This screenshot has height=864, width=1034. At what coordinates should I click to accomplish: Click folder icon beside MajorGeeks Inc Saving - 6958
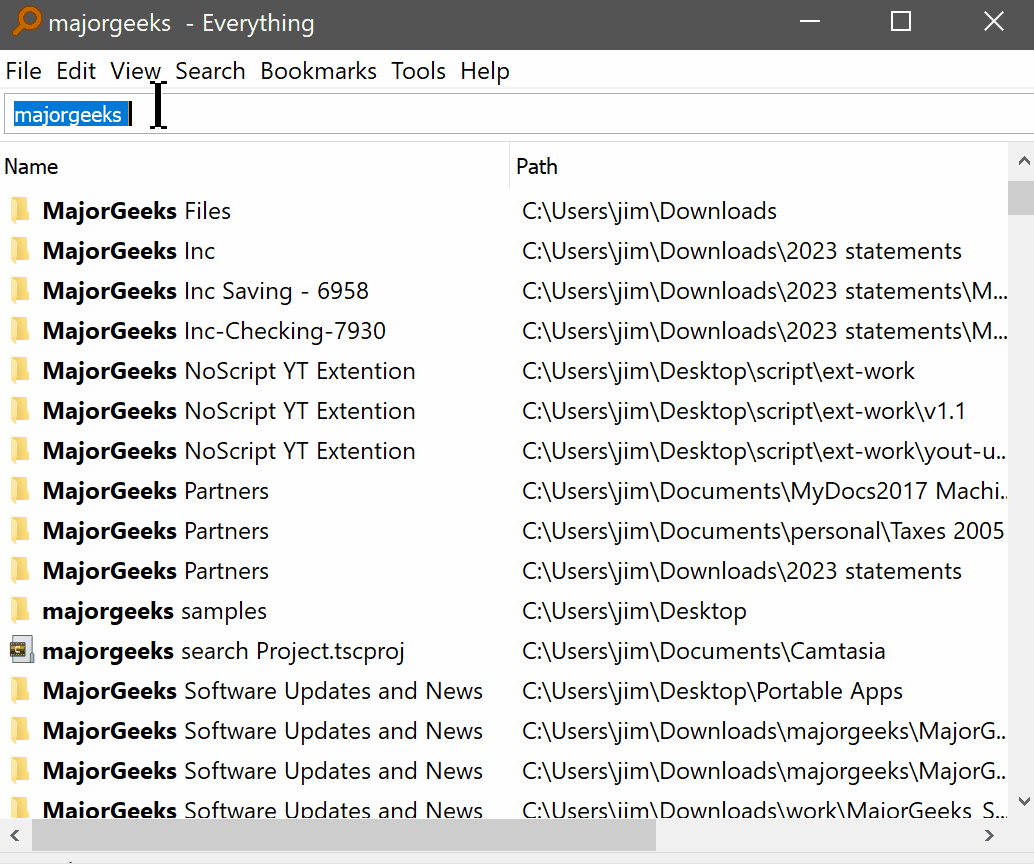(x=20, y=291)
